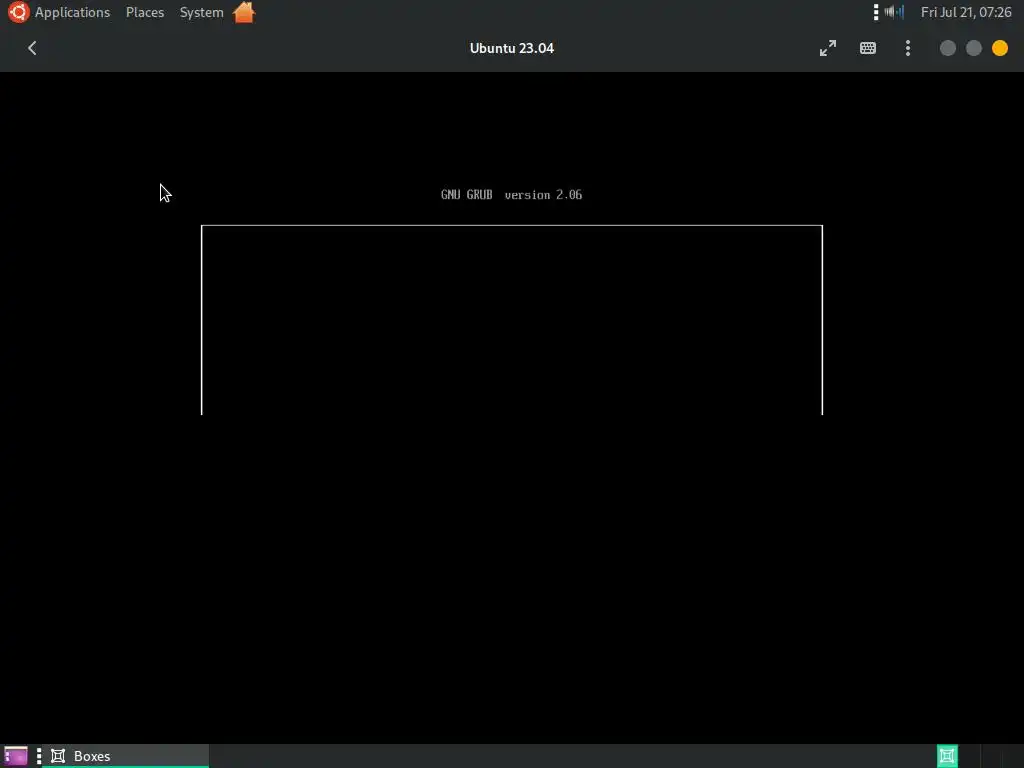Open the calendar from the clock

966,12
